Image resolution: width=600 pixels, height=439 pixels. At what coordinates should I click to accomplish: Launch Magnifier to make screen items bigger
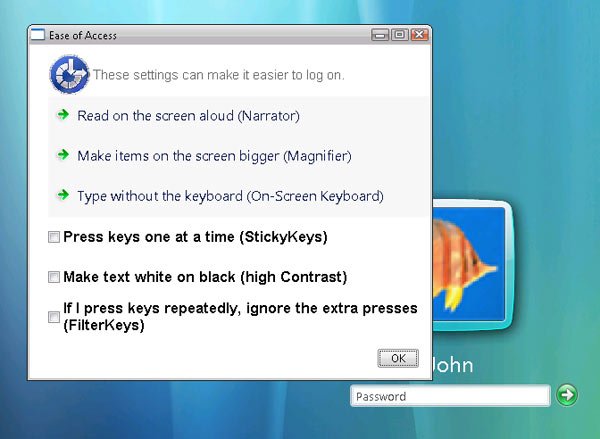(214, 156)
